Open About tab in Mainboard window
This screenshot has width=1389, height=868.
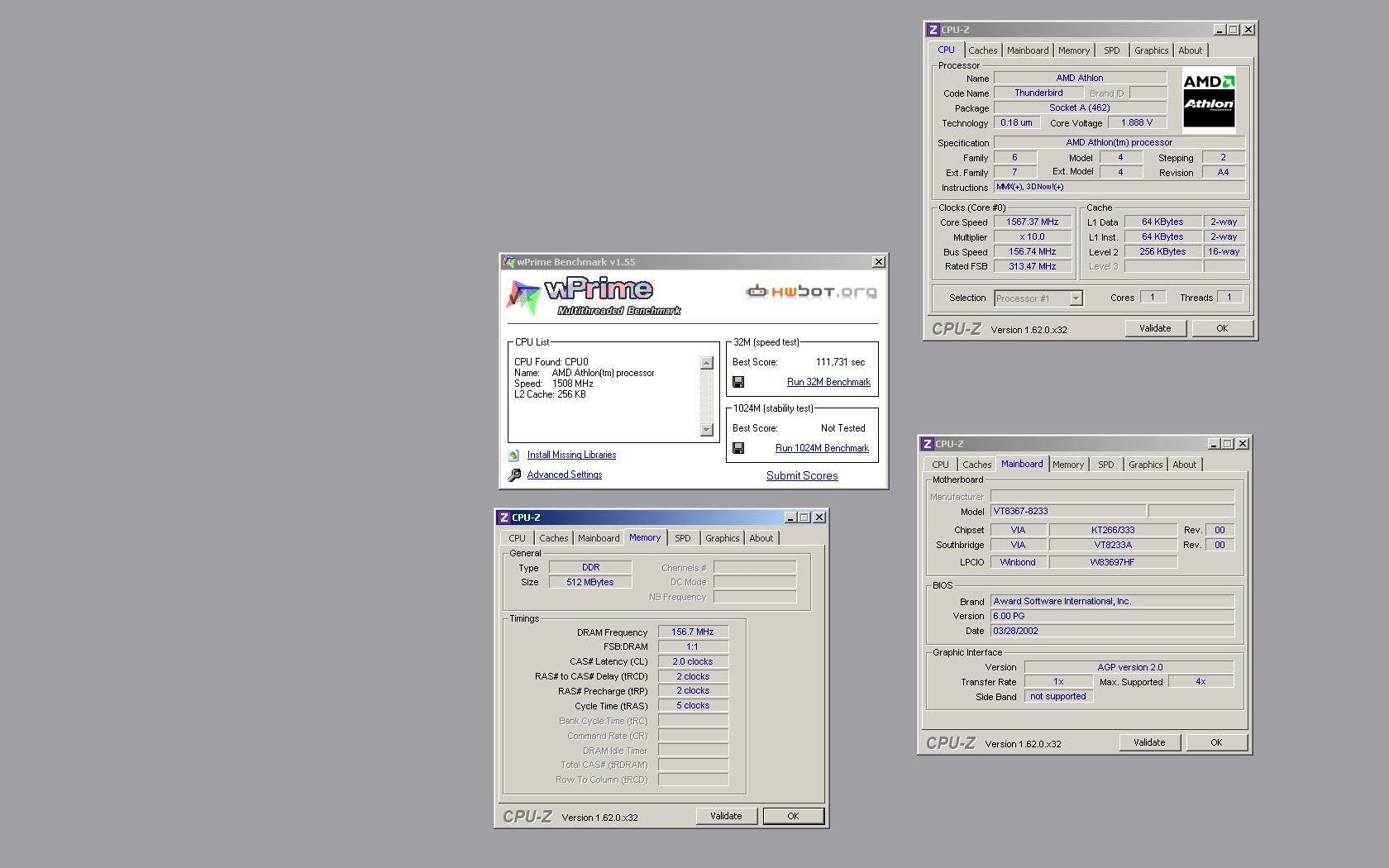click(1184, 465)
